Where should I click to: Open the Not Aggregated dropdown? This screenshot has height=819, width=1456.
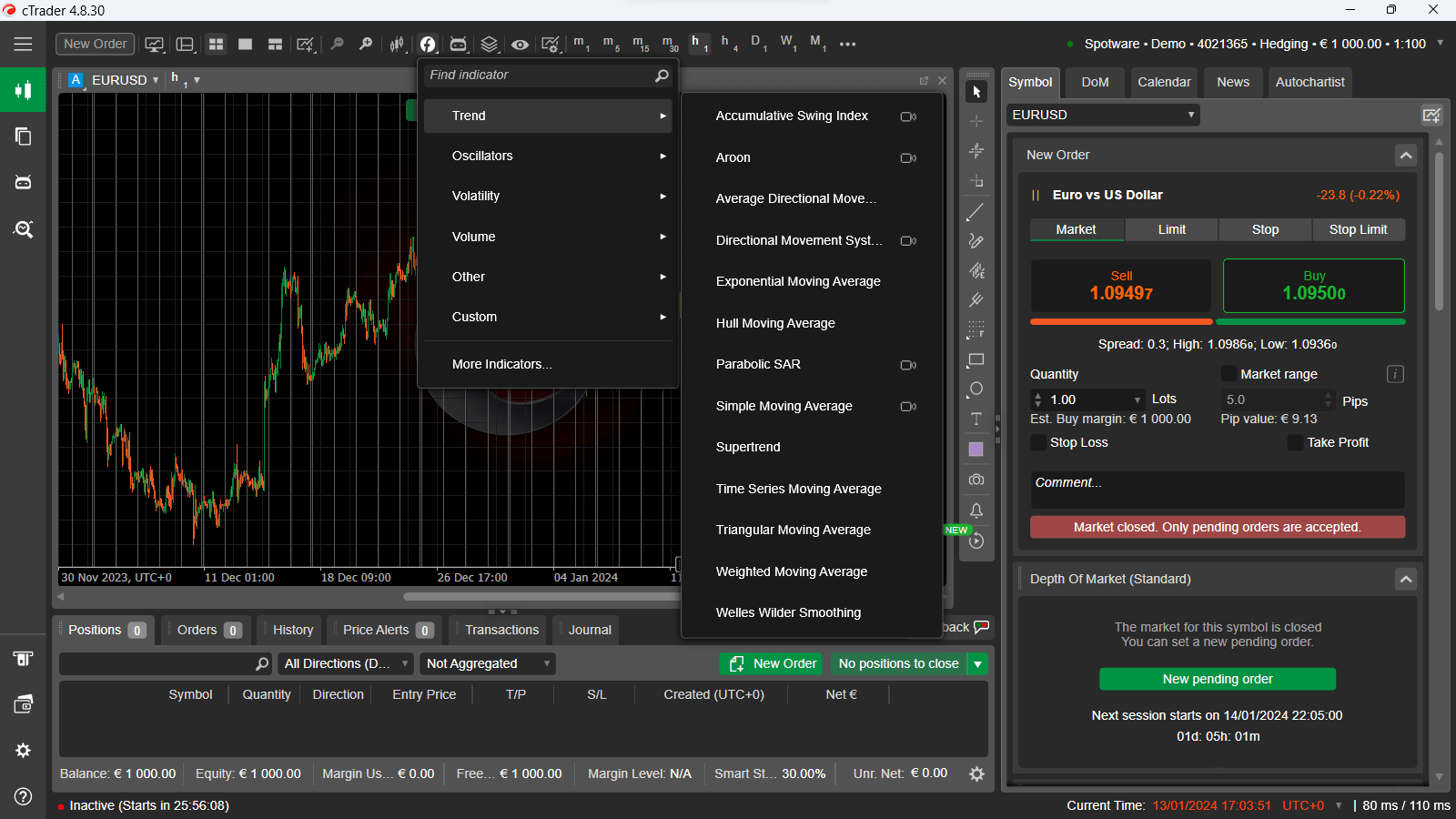click(x=488, y=663)
